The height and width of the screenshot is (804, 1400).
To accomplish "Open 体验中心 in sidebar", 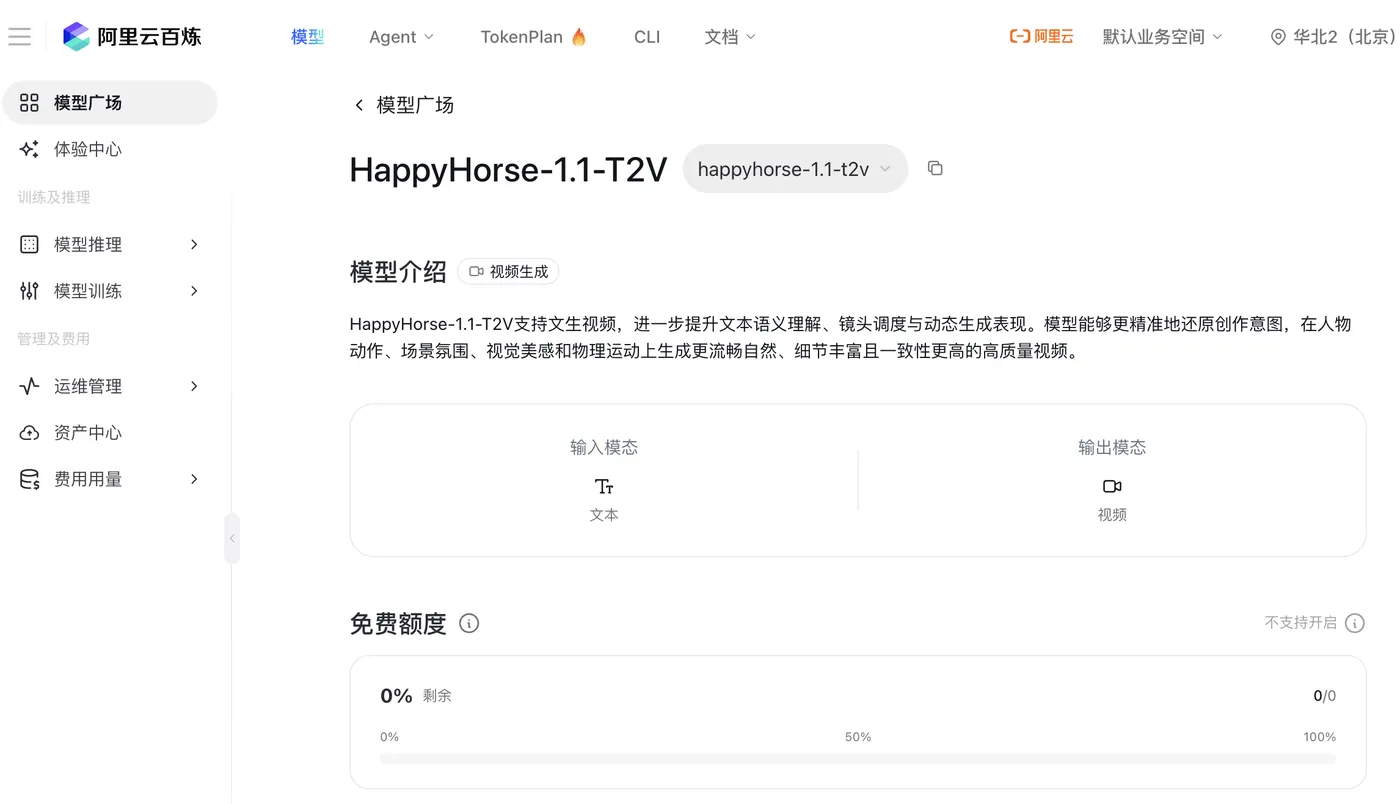I will tap(110, 149).
